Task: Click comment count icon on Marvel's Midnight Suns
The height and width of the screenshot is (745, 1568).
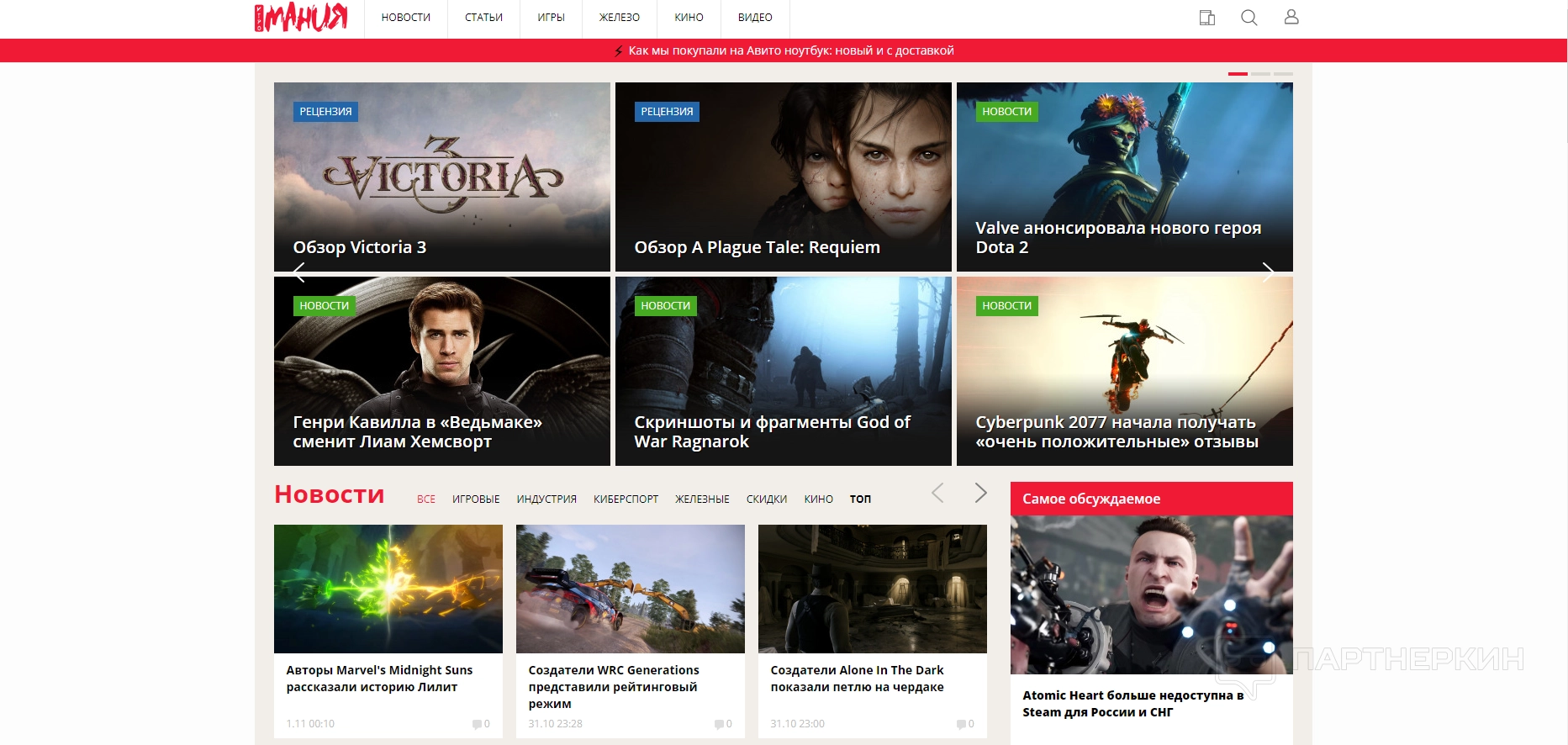Action: tap(478, 724)
